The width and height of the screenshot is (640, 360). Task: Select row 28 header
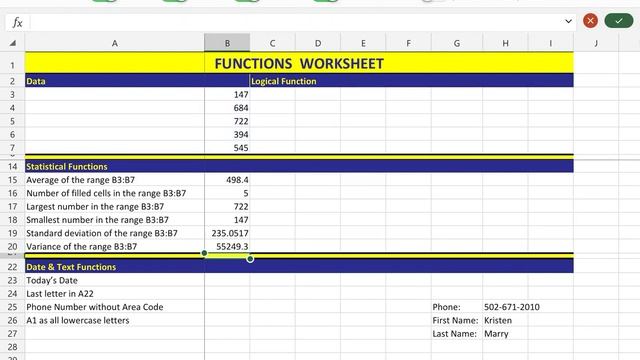(12, 347)
